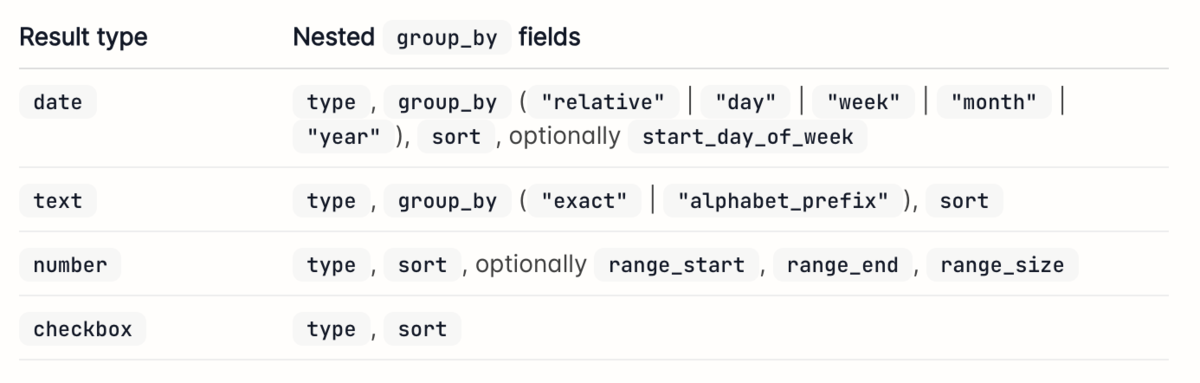The width and height of the screenshot is (1200, 383).
Task: Click the group_by tag in text row
Action: 447,201
